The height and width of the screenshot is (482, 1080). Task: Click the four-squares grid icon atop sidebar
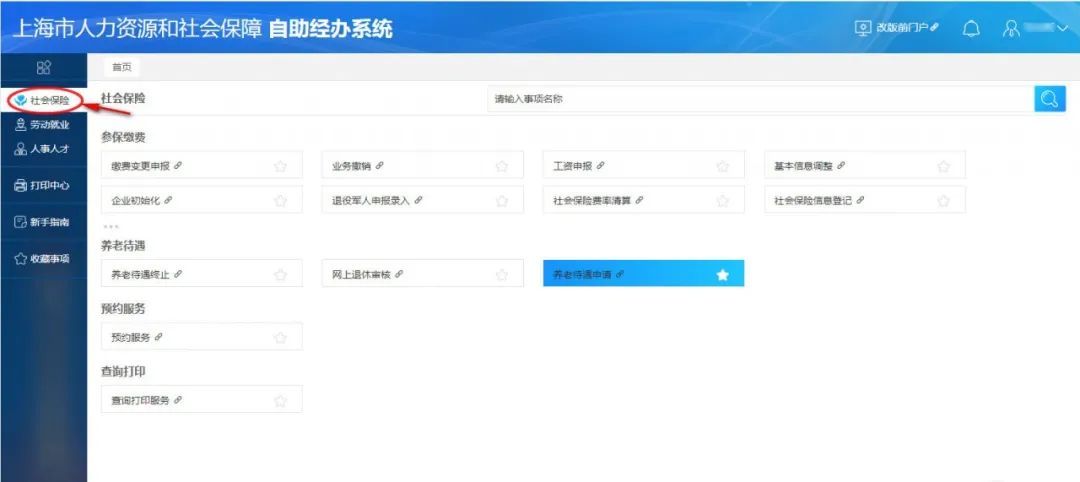coord(43,67)
